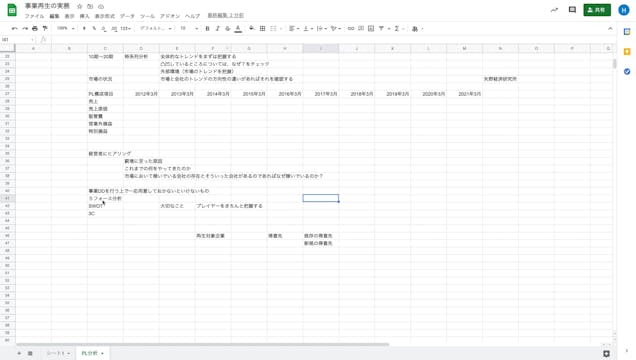Open text wrapping dropdown
The image size is (636, 360).
(x=322, y=28)
